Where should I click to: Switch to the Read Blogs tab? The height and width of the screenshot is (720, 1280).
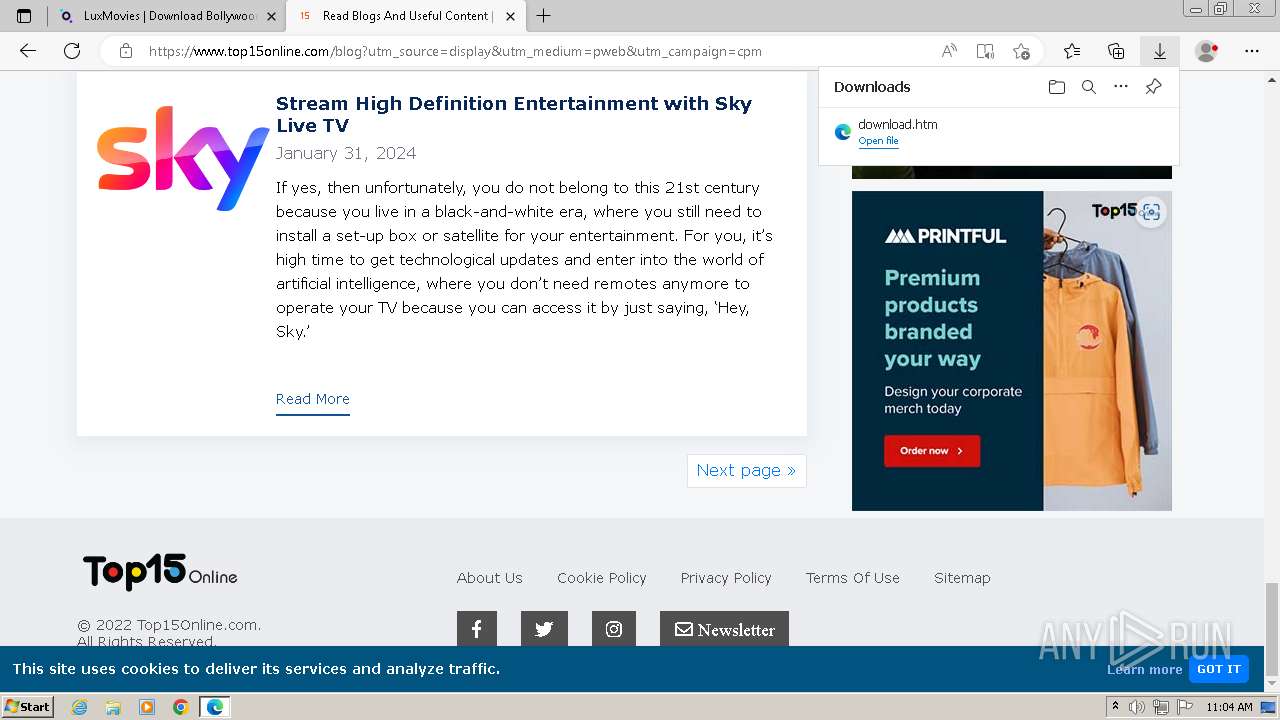405,16
